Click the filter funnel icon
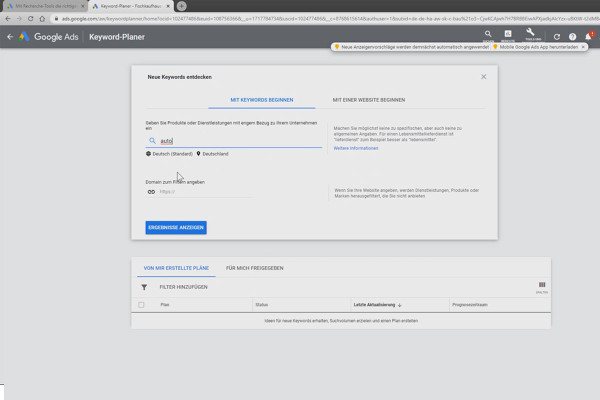 click(144, 287)
